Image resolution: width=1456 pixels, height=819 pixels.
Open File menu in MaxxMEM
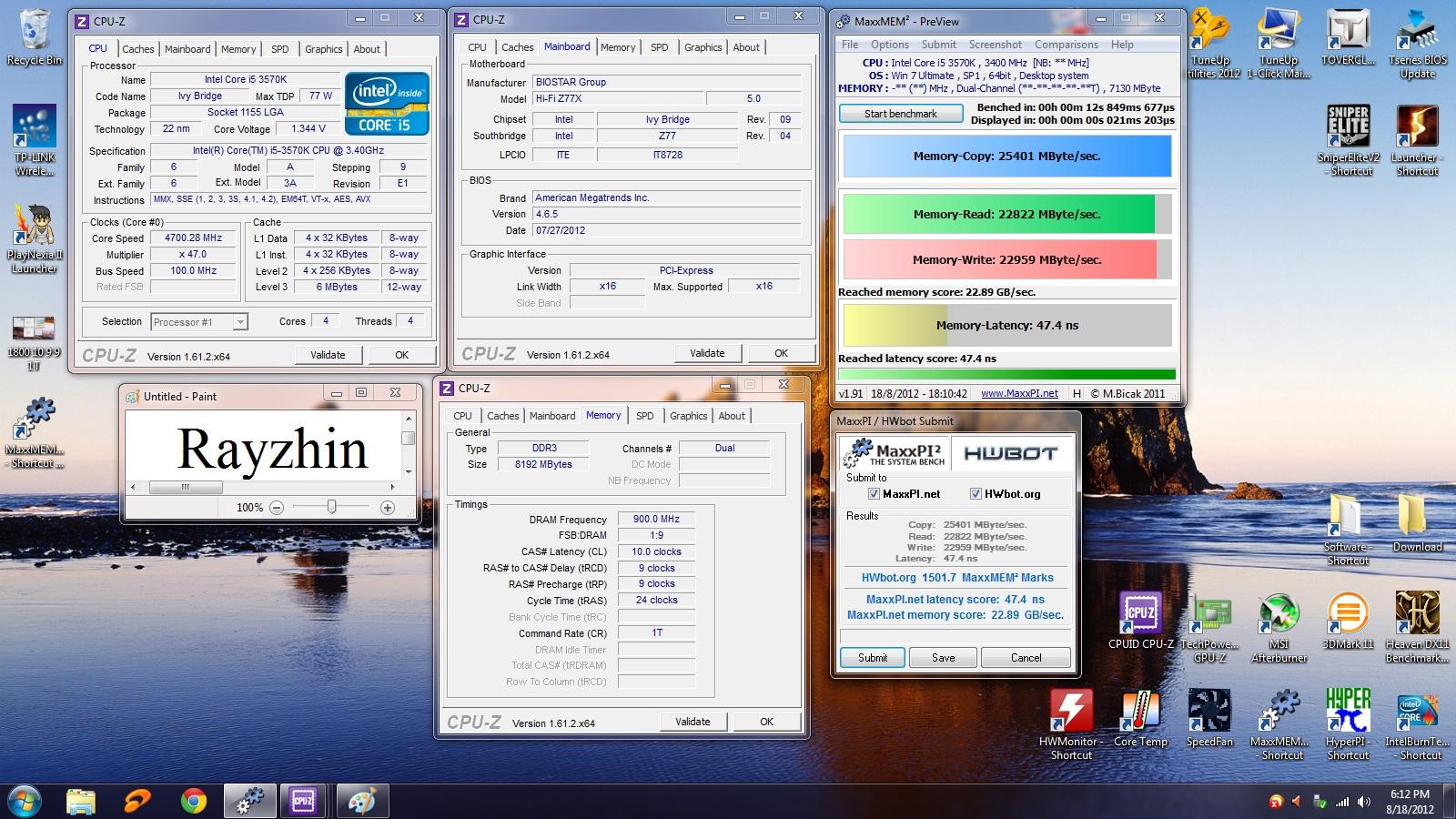850,45
